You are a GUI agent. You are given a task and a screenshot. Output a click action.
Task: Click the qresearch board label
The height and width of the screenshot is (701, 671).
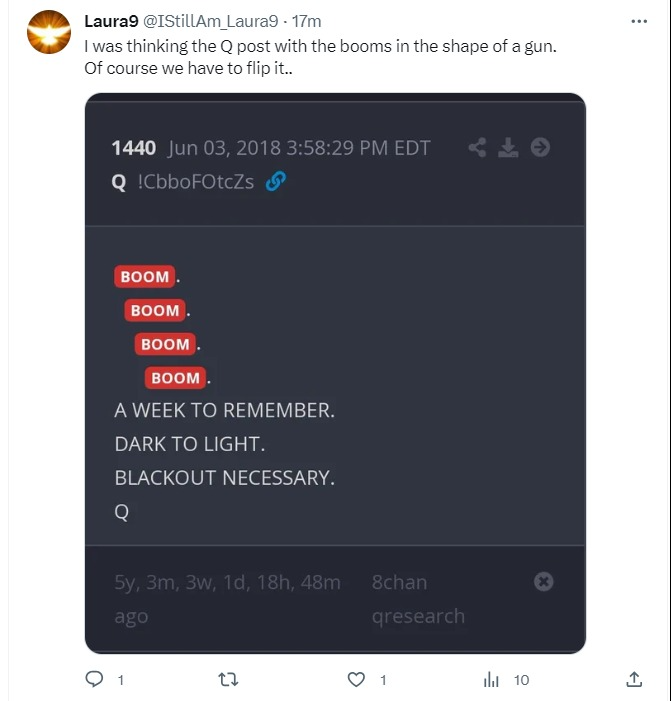pos(418,616)
